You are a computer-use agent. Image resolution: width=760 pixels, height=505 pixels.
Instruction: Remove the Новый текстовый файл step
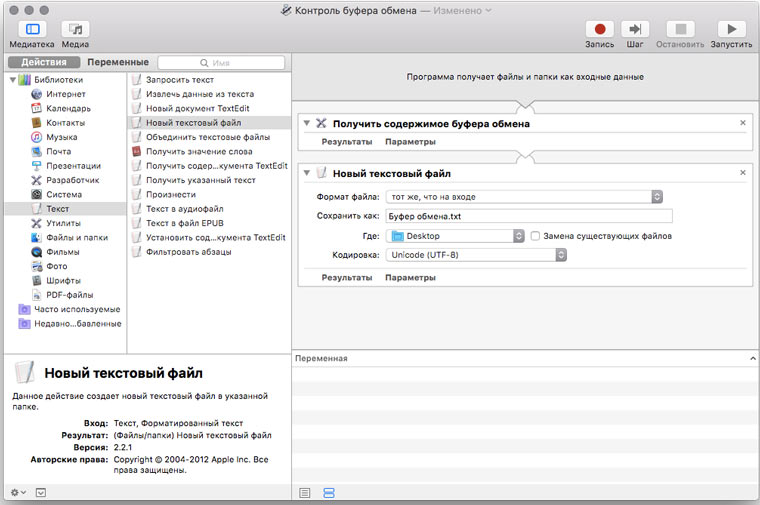(x=743, y=173)
